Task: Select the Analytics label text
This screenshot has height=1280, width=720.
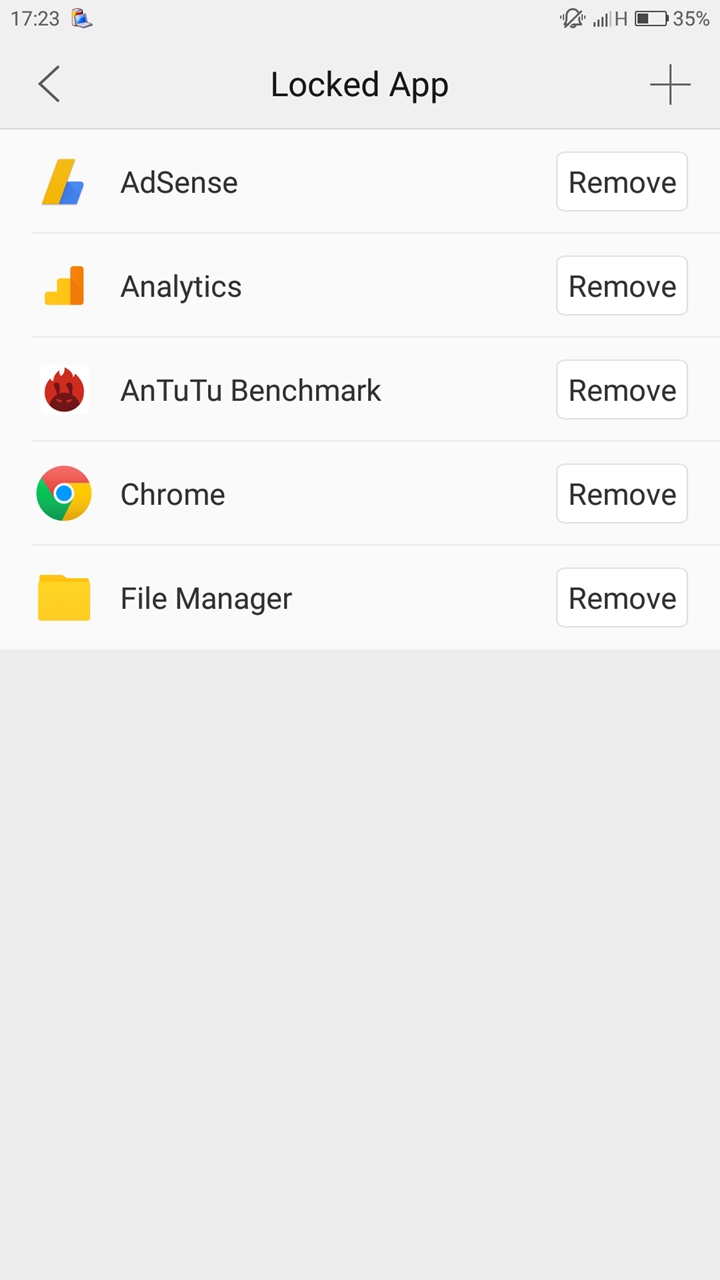Action: pos(181,287)
